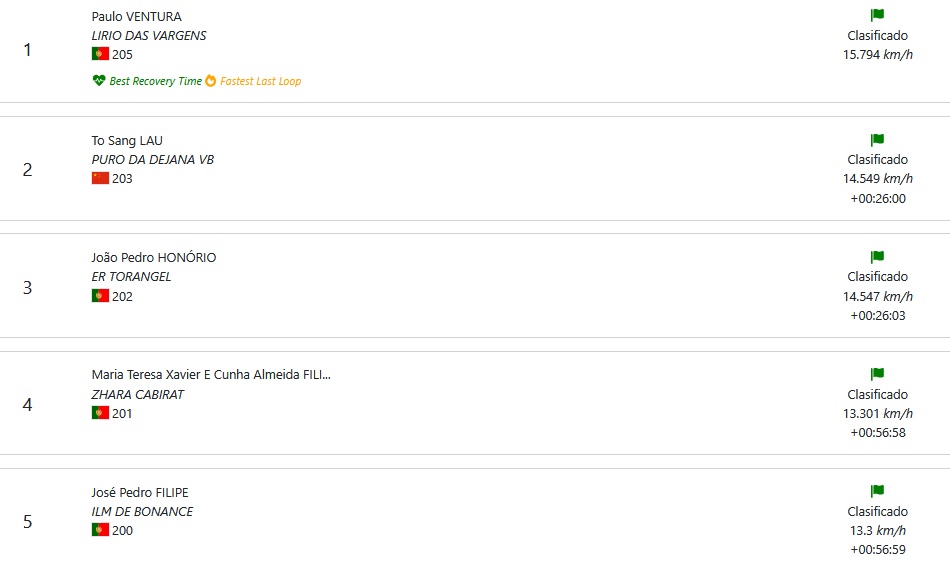This screenshot has width=950, height=563.
Task: Open horse LIRIO DAS VARGENS
Action: 149,36
